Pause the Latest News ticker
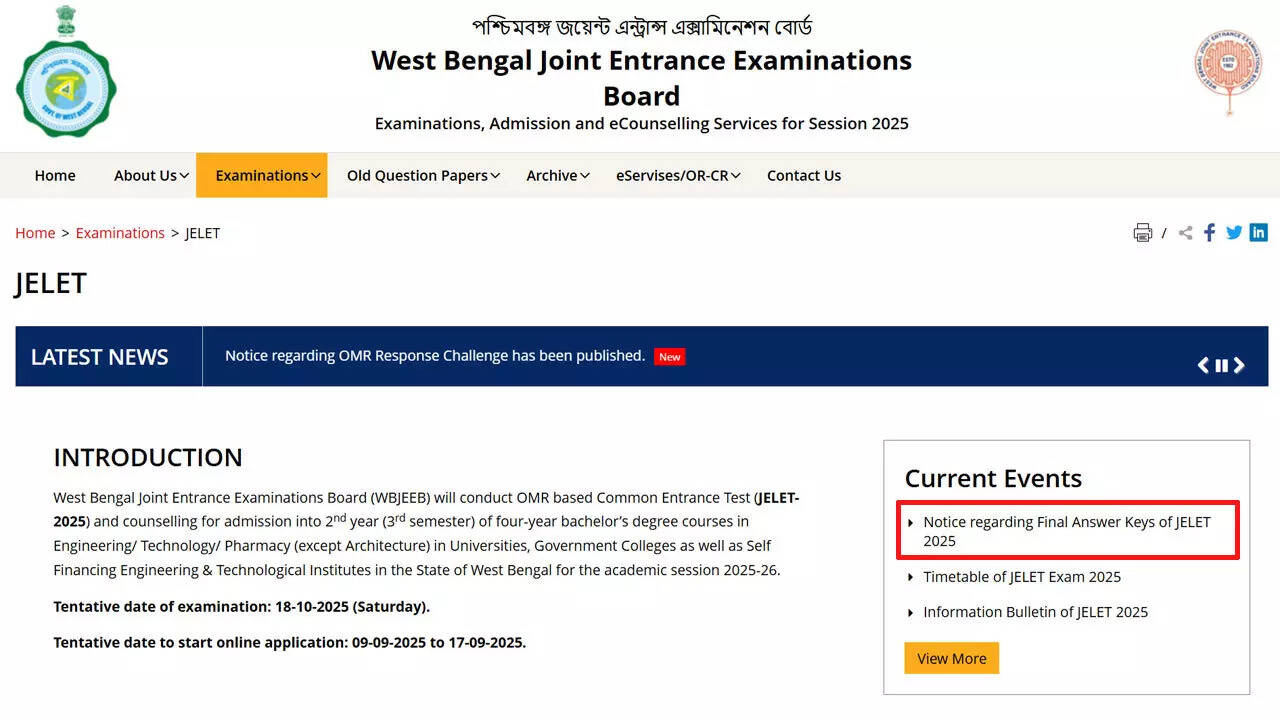The width and height of the screenshot is (1280, 720). (1221, 365)
